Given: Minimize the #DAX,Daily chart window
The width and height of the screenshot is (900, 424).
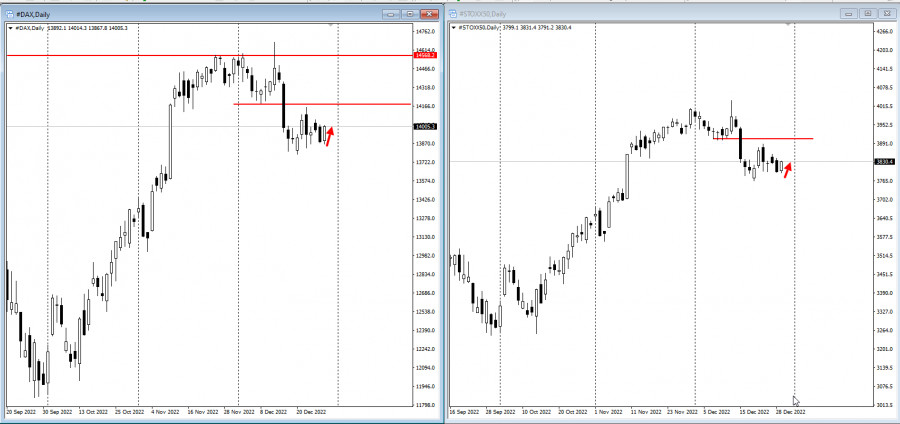Looking at the screenshot, I should point(393,14).
